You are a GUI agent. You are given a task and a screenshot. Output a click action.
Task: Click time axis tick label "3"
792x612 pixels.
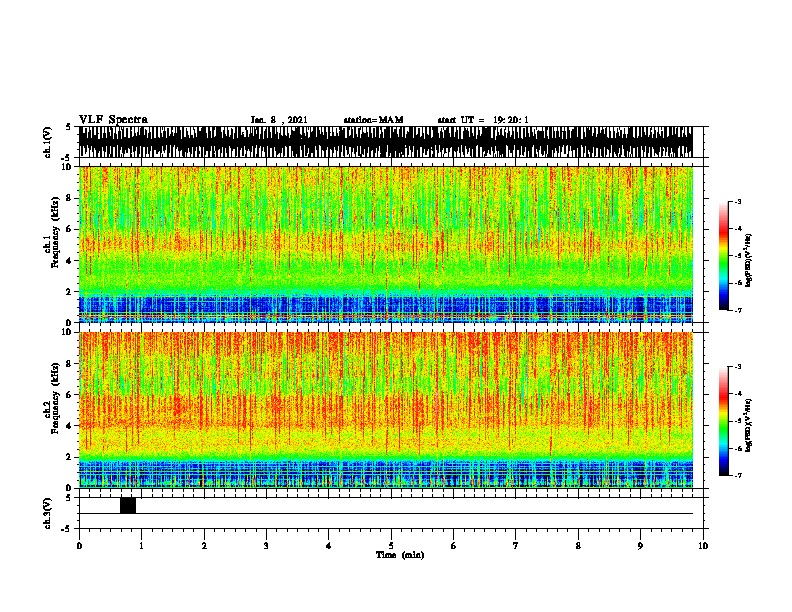click(266, 546)
